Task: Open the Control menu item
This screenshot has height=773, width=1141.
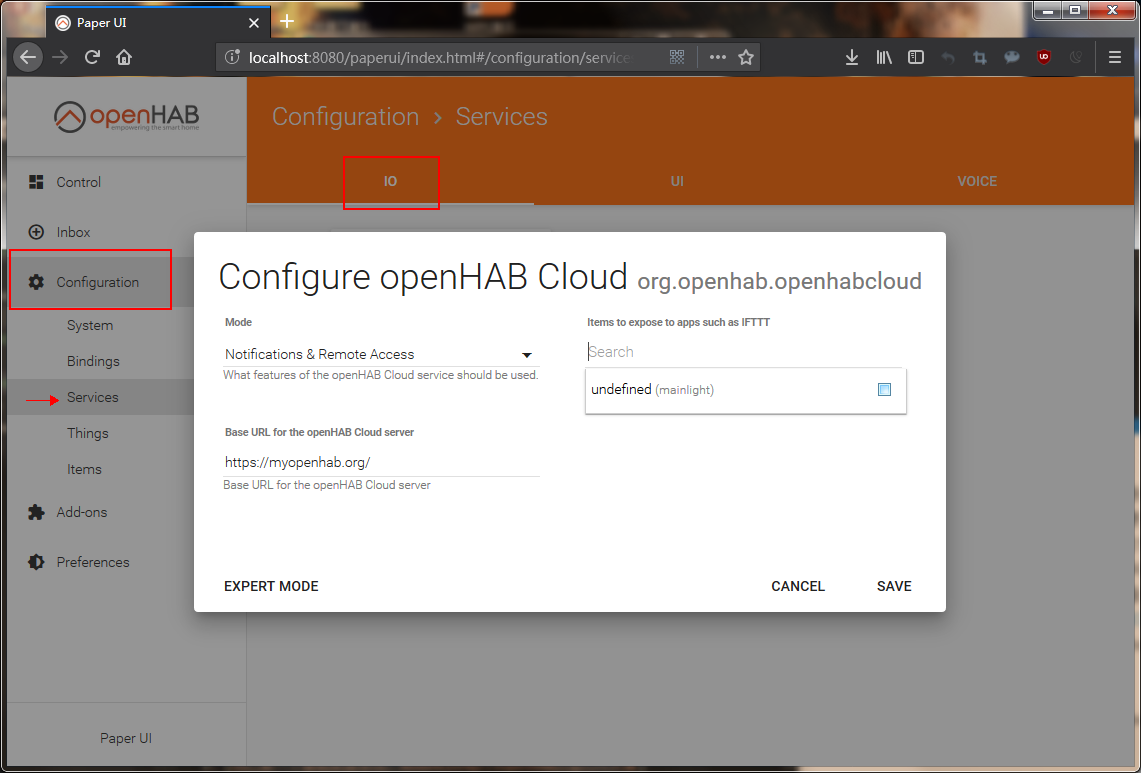Action: point(127,182)
